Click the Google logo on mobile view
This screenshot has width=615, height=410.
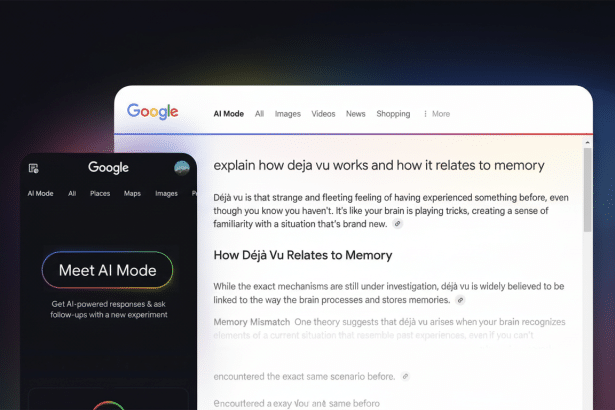tap(108, 168)
